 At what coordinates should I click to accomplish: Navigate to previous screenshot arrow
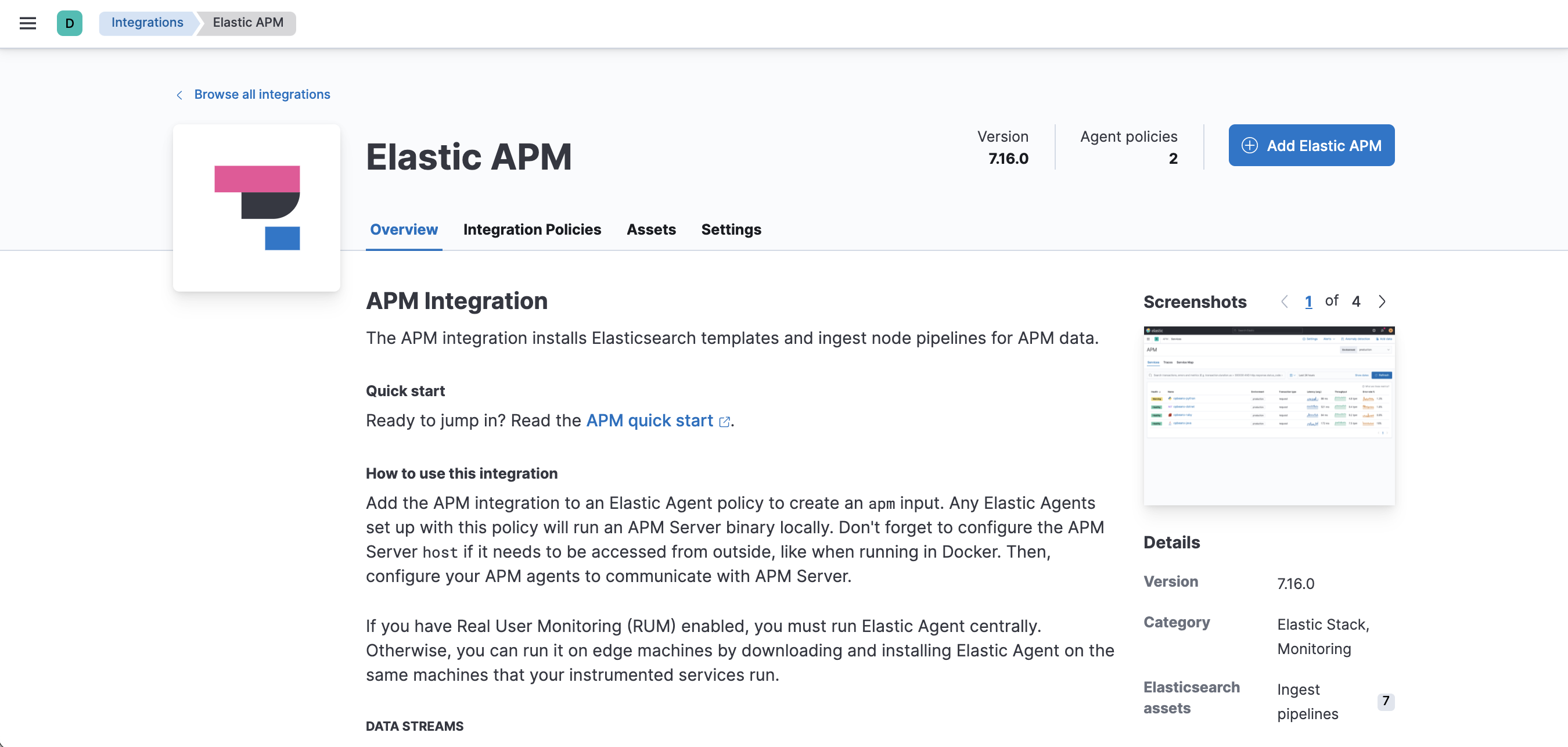click(1284, 300)
